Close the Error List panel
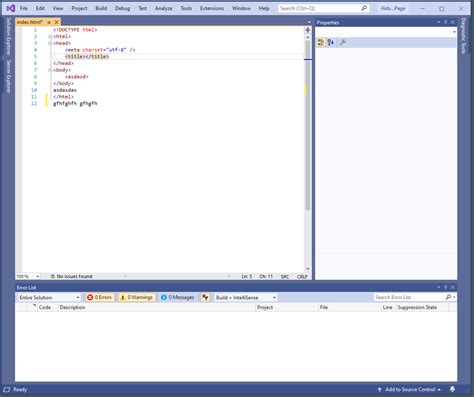The width and height of the screenshot is (474, 397). click(x=453, y=287)
